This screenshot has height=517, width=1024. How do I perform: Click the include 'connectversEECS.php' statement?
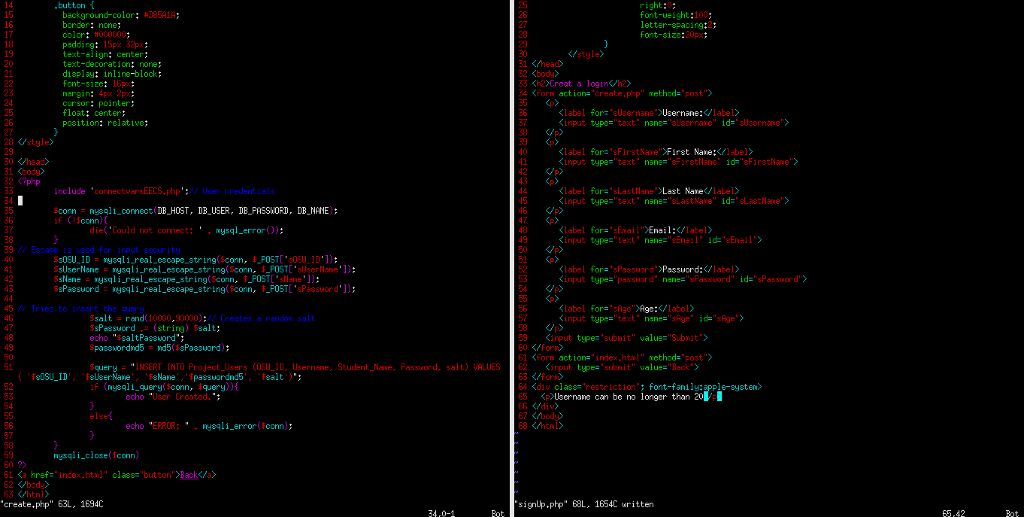tap(121, 191)
